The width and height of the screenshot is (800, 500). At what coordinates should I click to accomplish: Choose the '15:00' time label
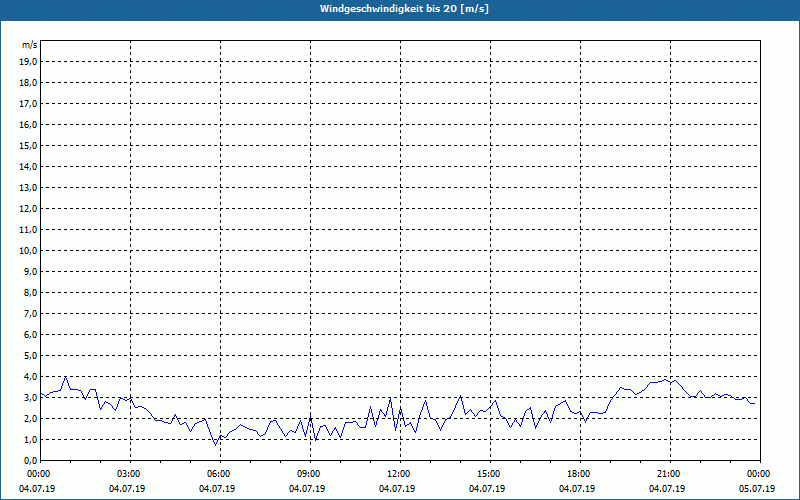click(x=488, y=474)
